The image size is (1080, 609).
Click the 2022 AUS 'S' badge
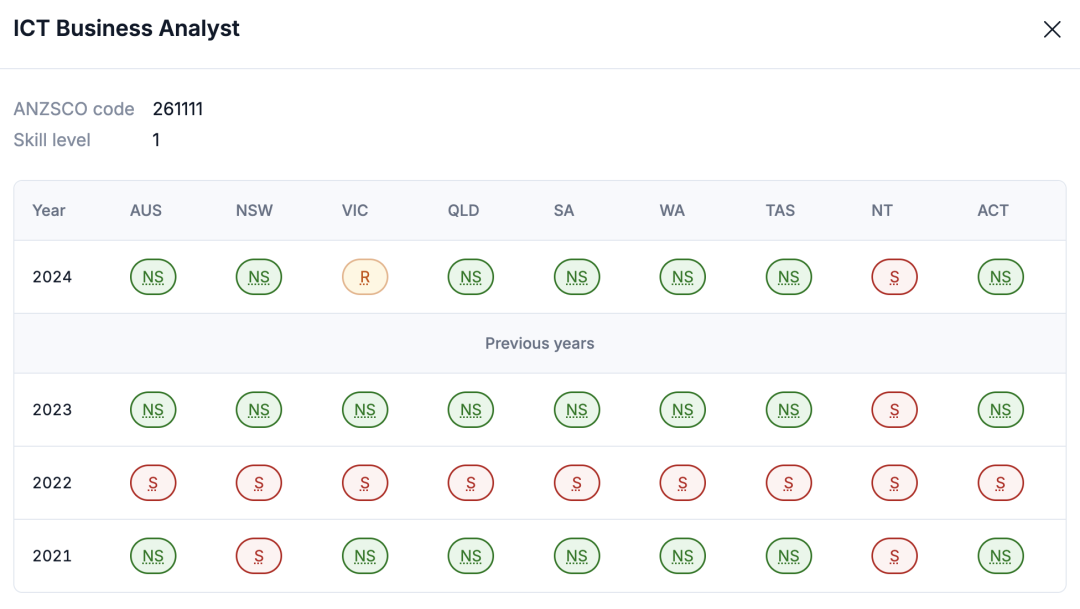(153, 483)
